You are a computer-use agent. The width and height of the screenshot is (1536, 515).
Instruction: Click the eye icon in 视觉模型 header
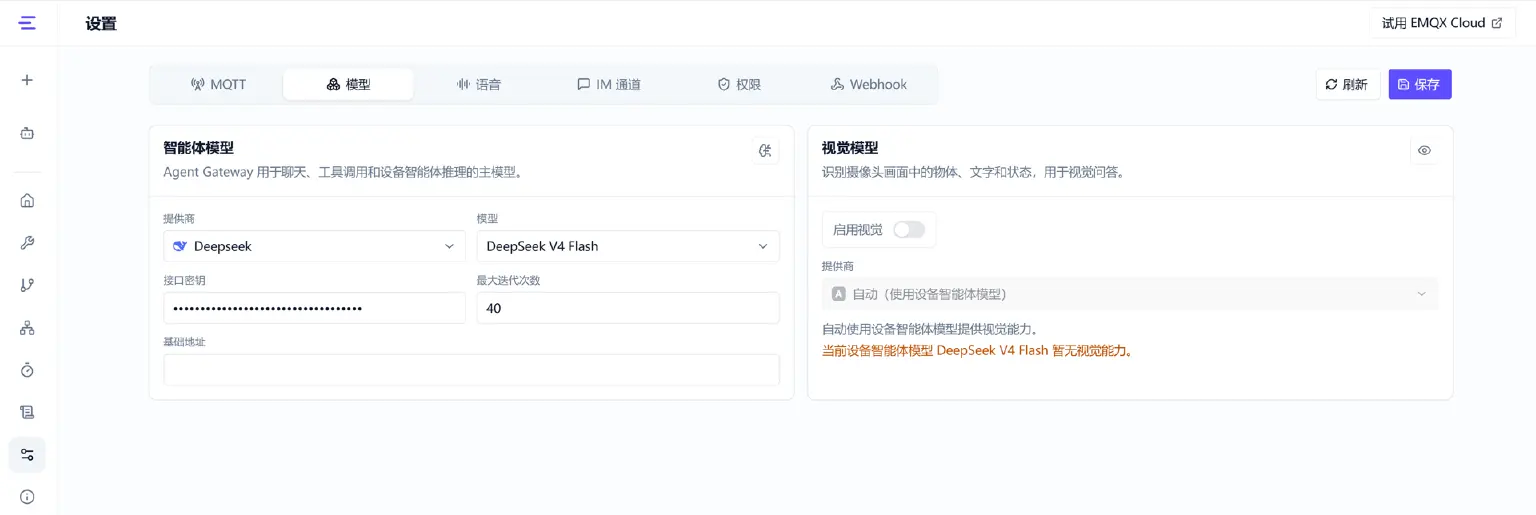point(1424,151)
